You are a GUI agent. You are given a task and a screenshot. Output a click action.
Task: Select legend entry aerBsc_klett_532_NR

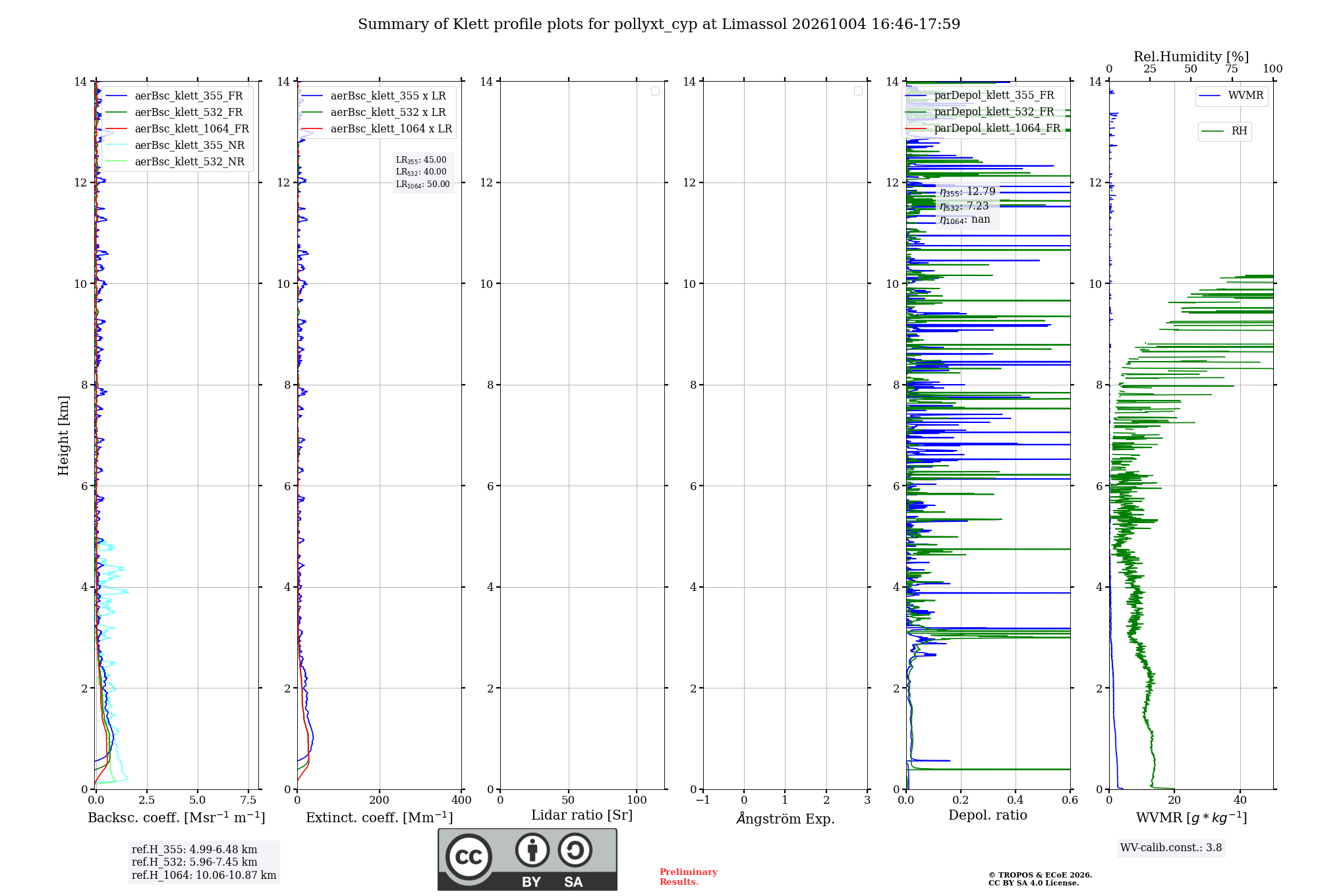[175, 162]
